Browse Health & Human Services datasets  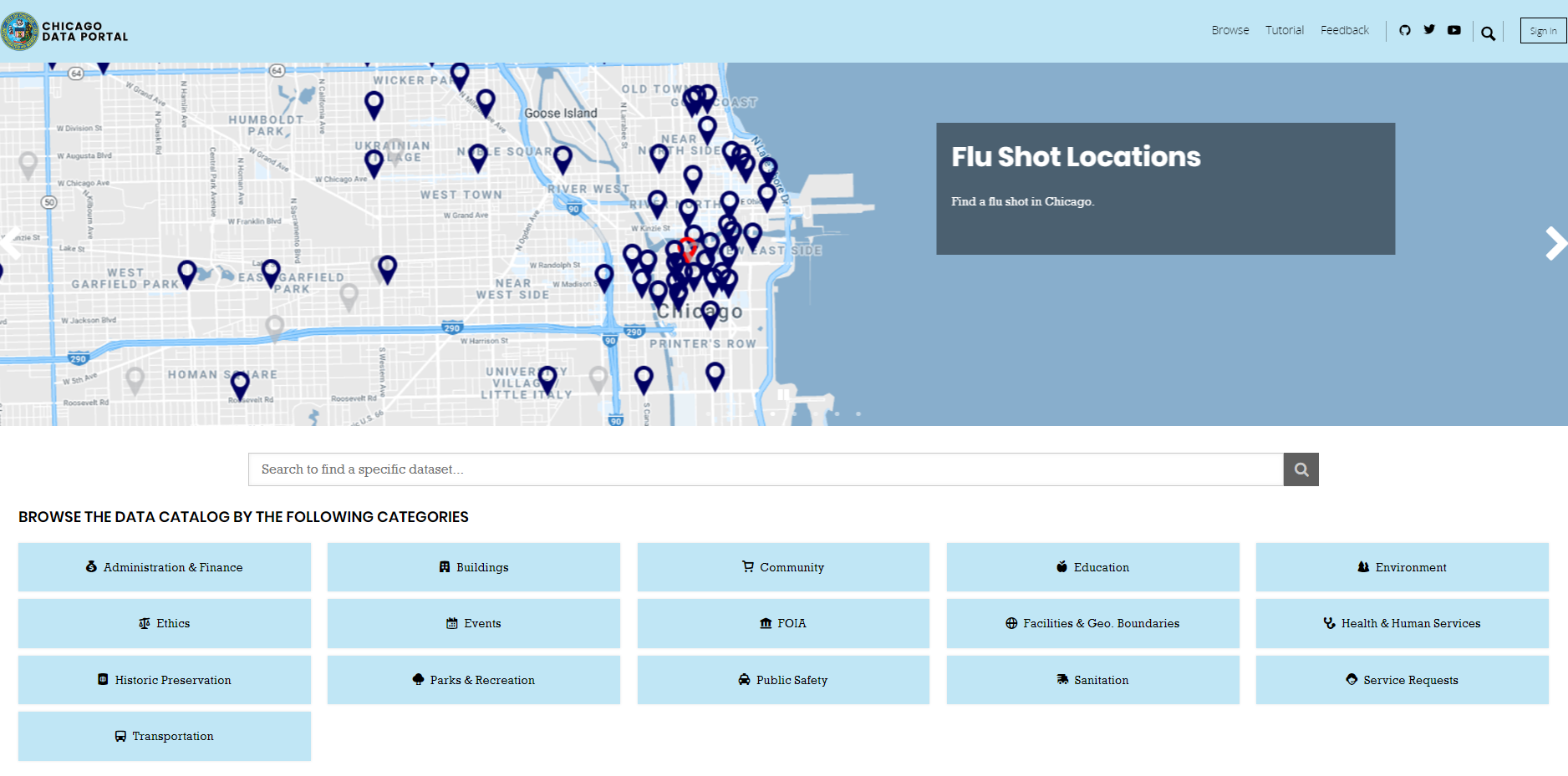[x=1402, y=623]
